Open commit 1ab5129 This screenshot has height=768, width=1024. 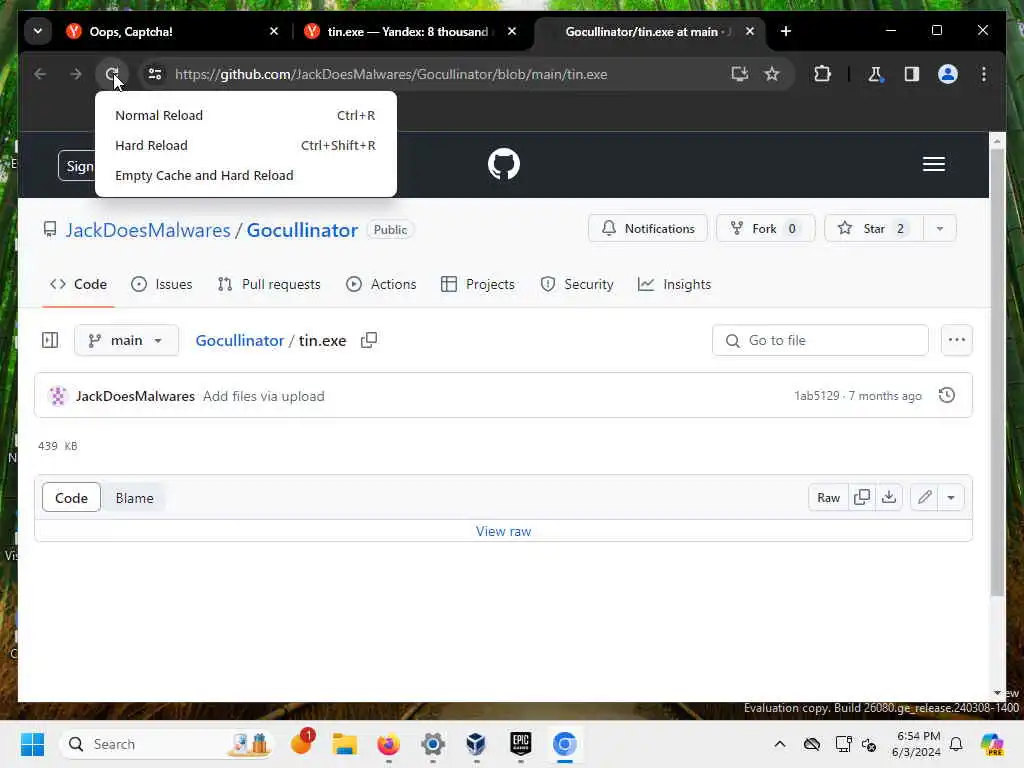tap(816, 396)
